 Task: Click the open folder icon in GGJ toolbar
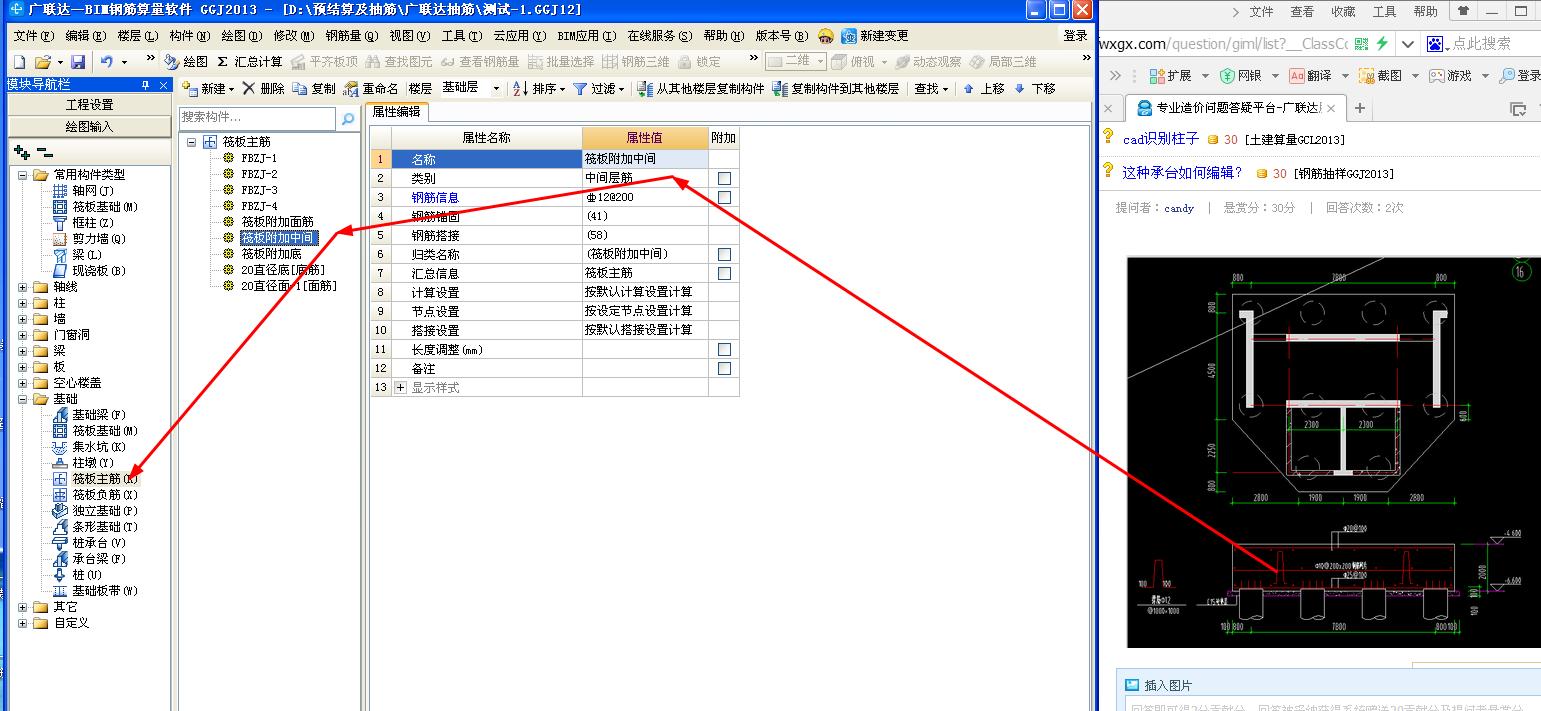pyautogui.click(x=43, y=62)
